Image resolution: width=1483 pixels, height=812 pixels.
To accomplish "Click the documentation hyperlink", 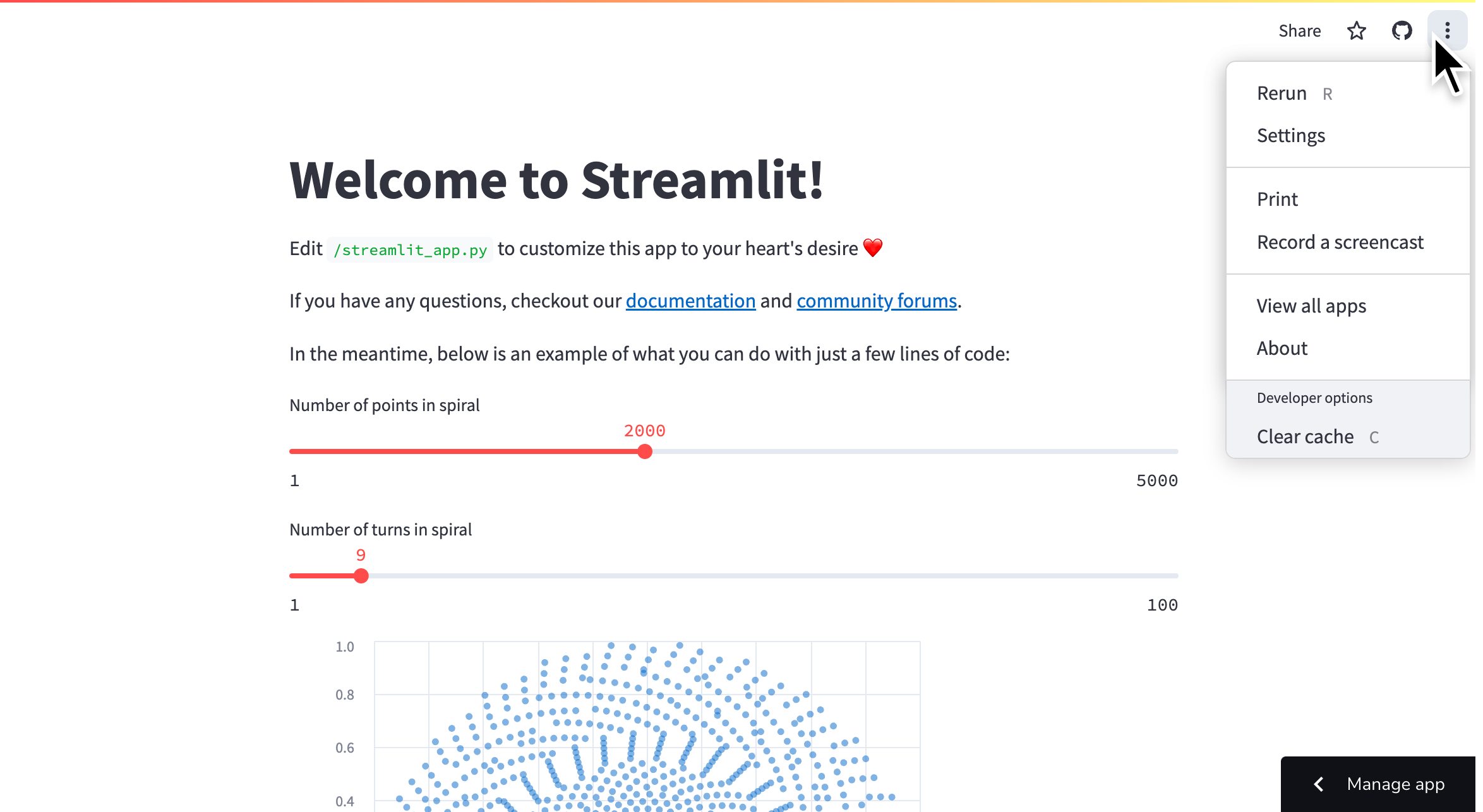I will (x=691, y=301).
